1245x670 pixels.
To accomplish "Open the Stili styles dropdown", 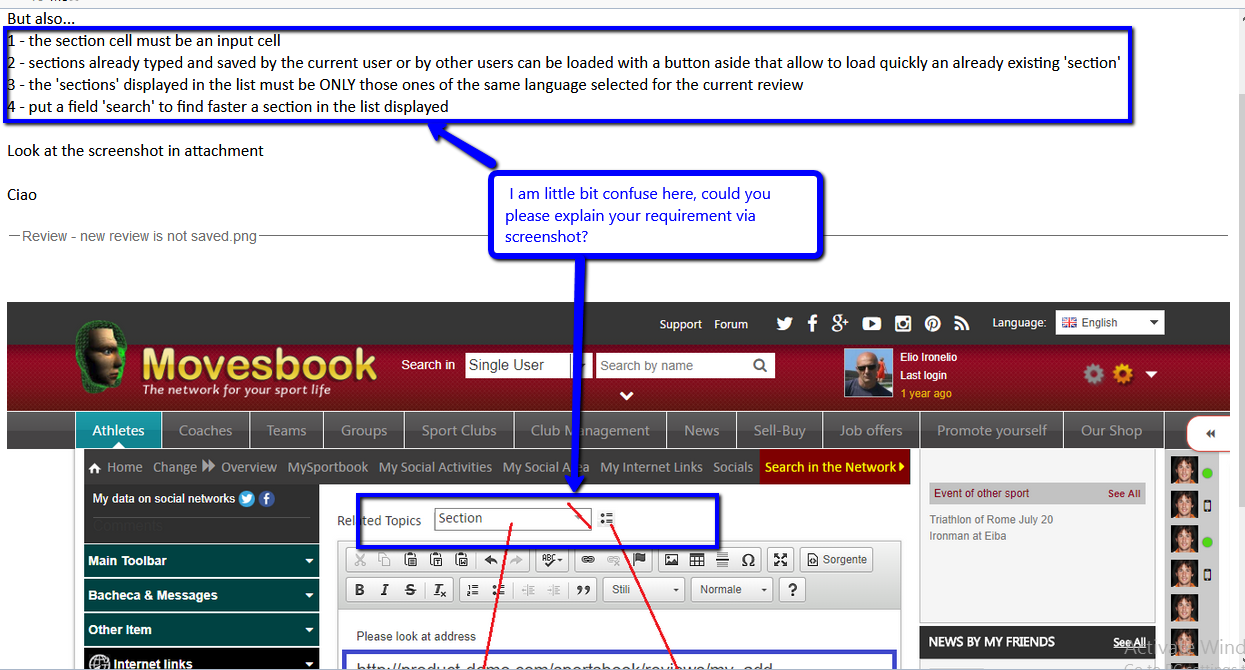I will 643,590.
